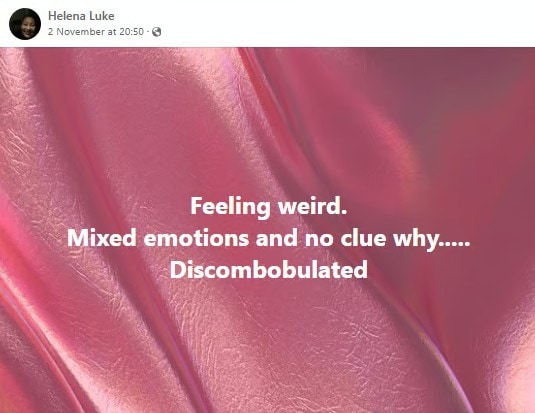Open the post timestamp 2 November at 20:50
The height and width of the screenshot is (413, 535).
pos(96,32)
